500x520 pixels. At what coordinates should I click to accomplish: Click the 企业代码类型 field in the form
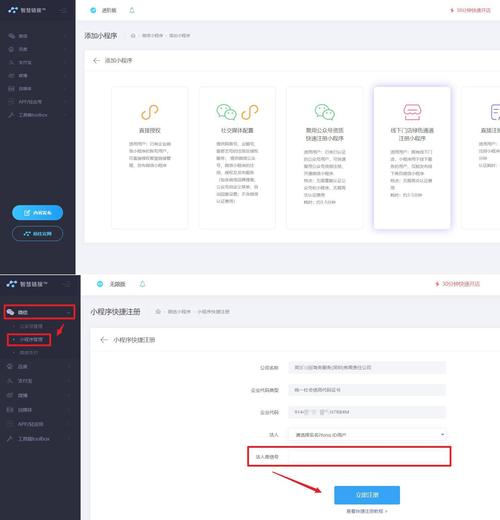[367, 390]
